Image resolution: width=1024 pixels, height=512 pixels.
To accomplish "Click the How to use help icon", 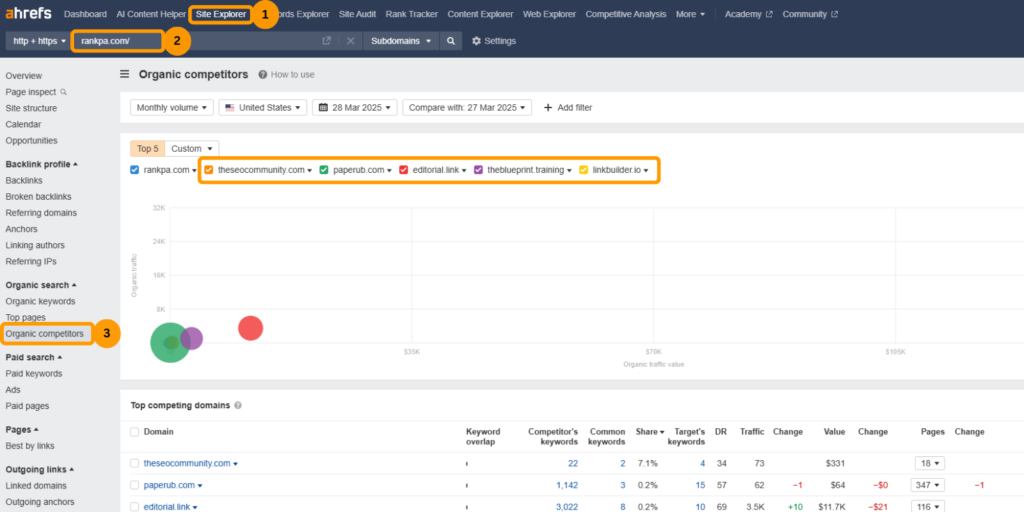I will pyautogui.click(x=263, y=74).
